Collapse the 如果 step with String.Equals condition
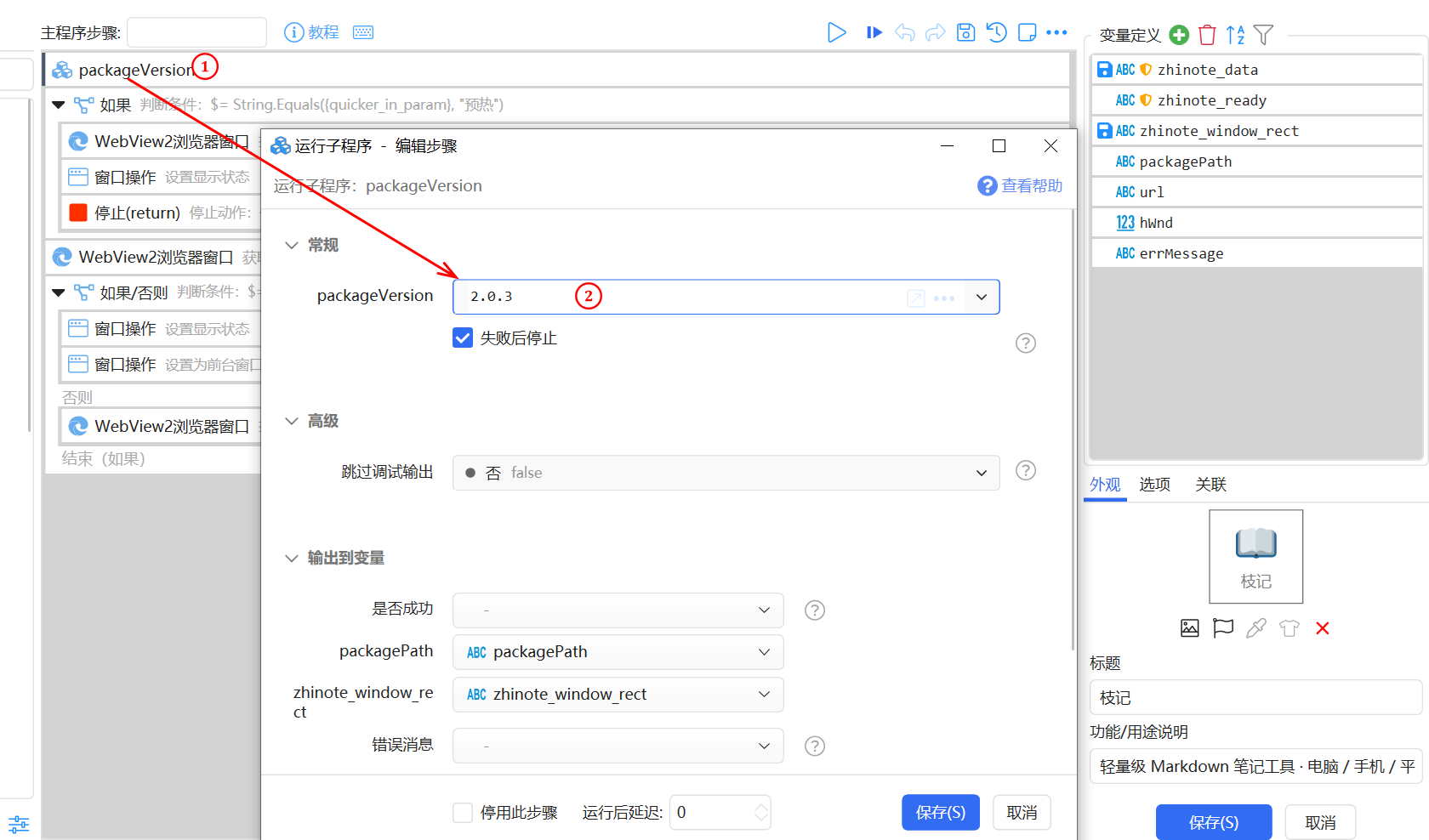1429x840 pixels. 59,105
